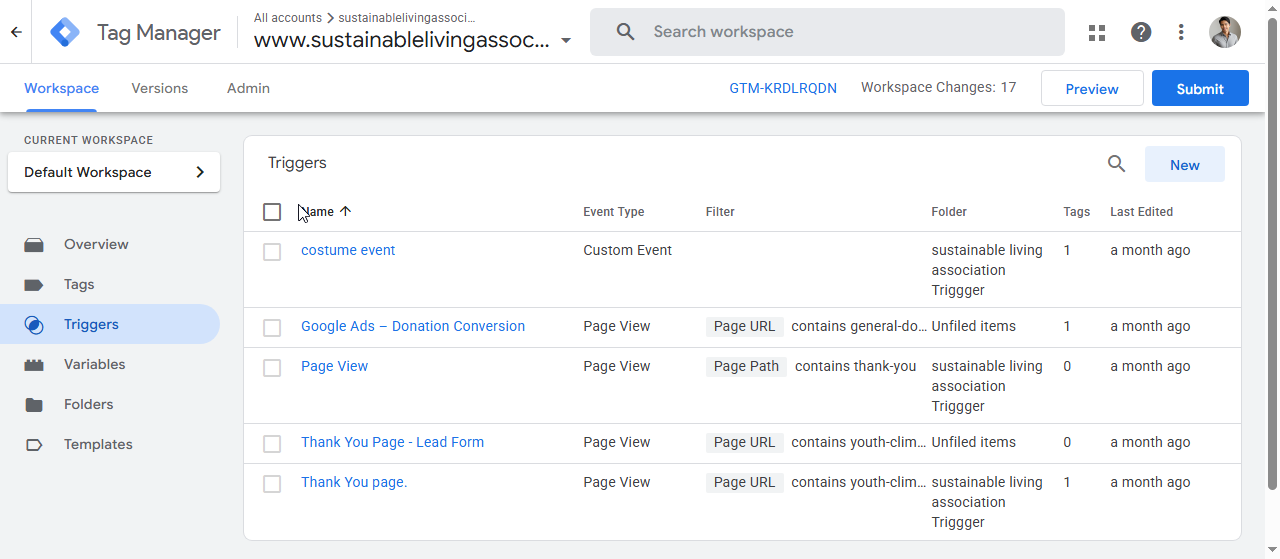The image size is (1280, 559).
Task: Open the help question mark icon
Action: point(1141,32)
